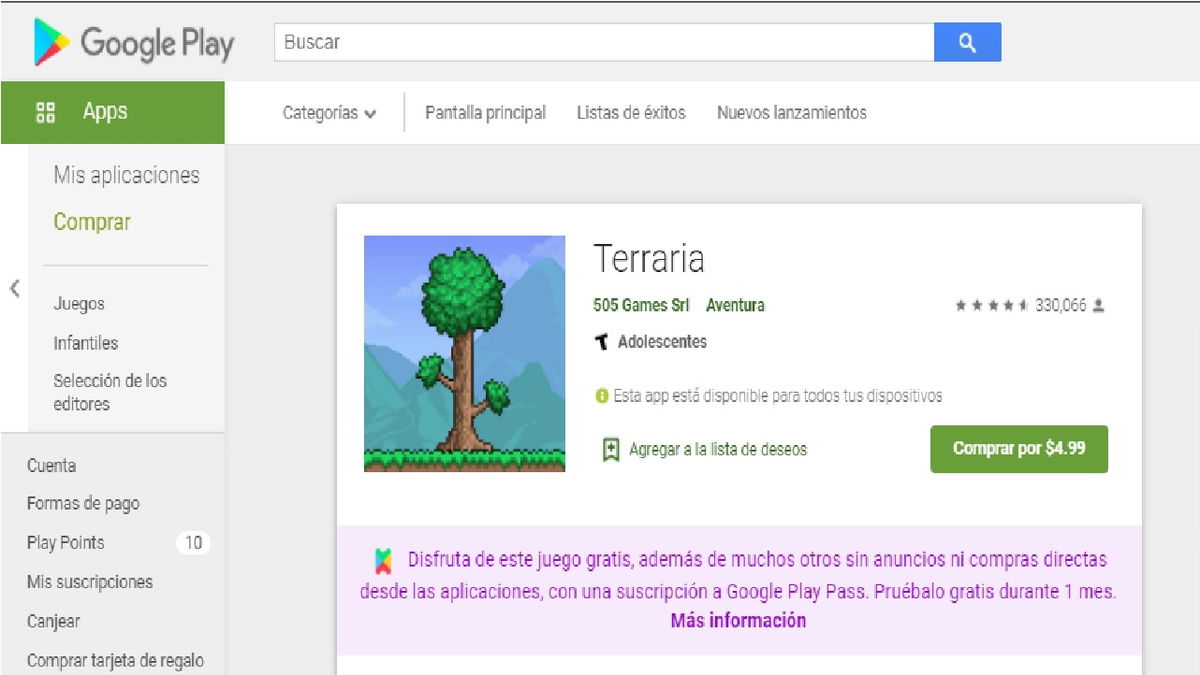Open the Categorías dropdown
1200x675 pixels.
[x=330, y=113]
